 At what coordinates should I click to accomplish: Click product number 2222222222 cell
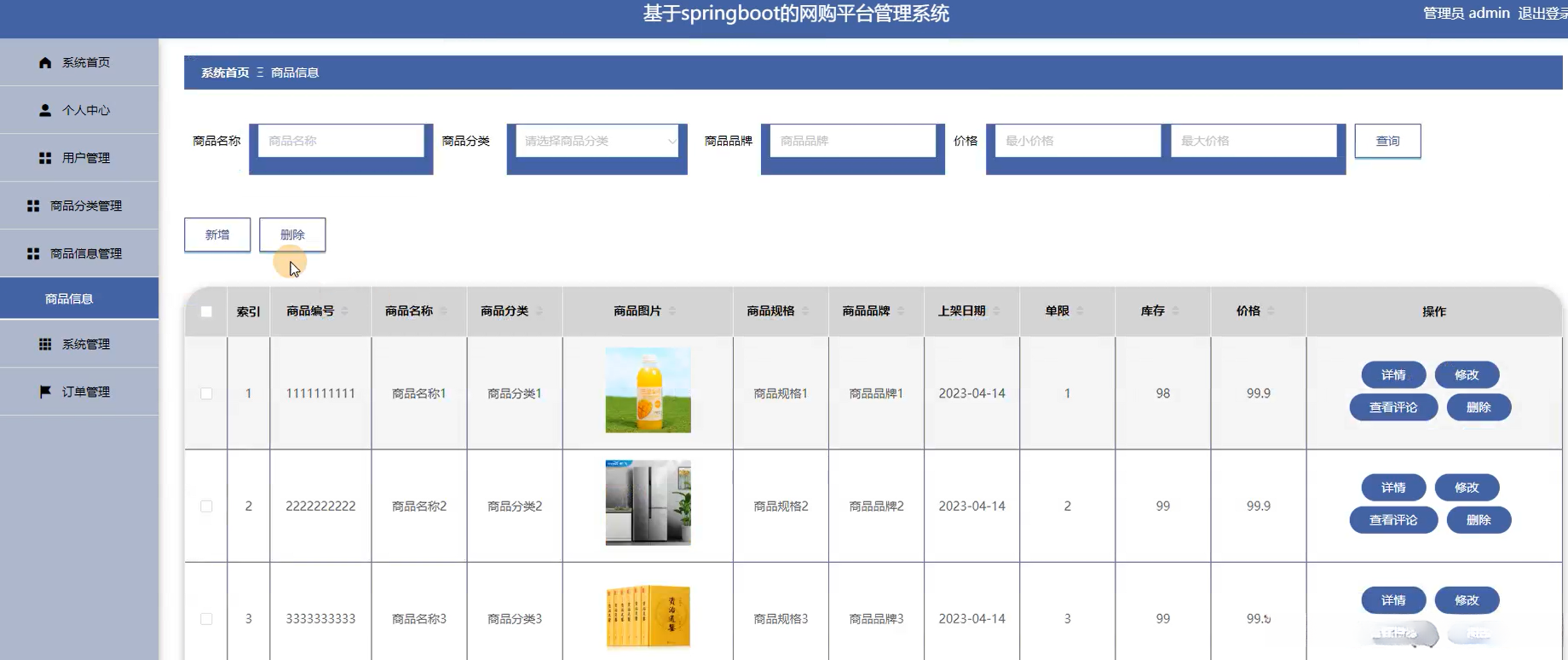click(x=320, y=506)
